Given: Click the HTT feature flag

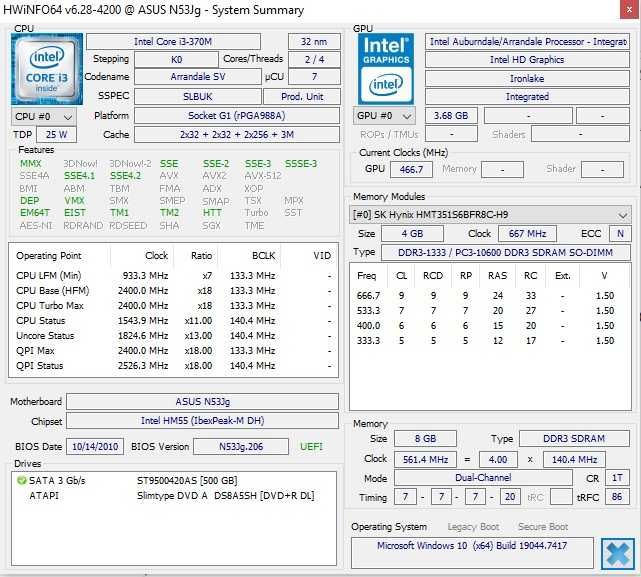Looking at the screenshot, I should click(212, 213).
